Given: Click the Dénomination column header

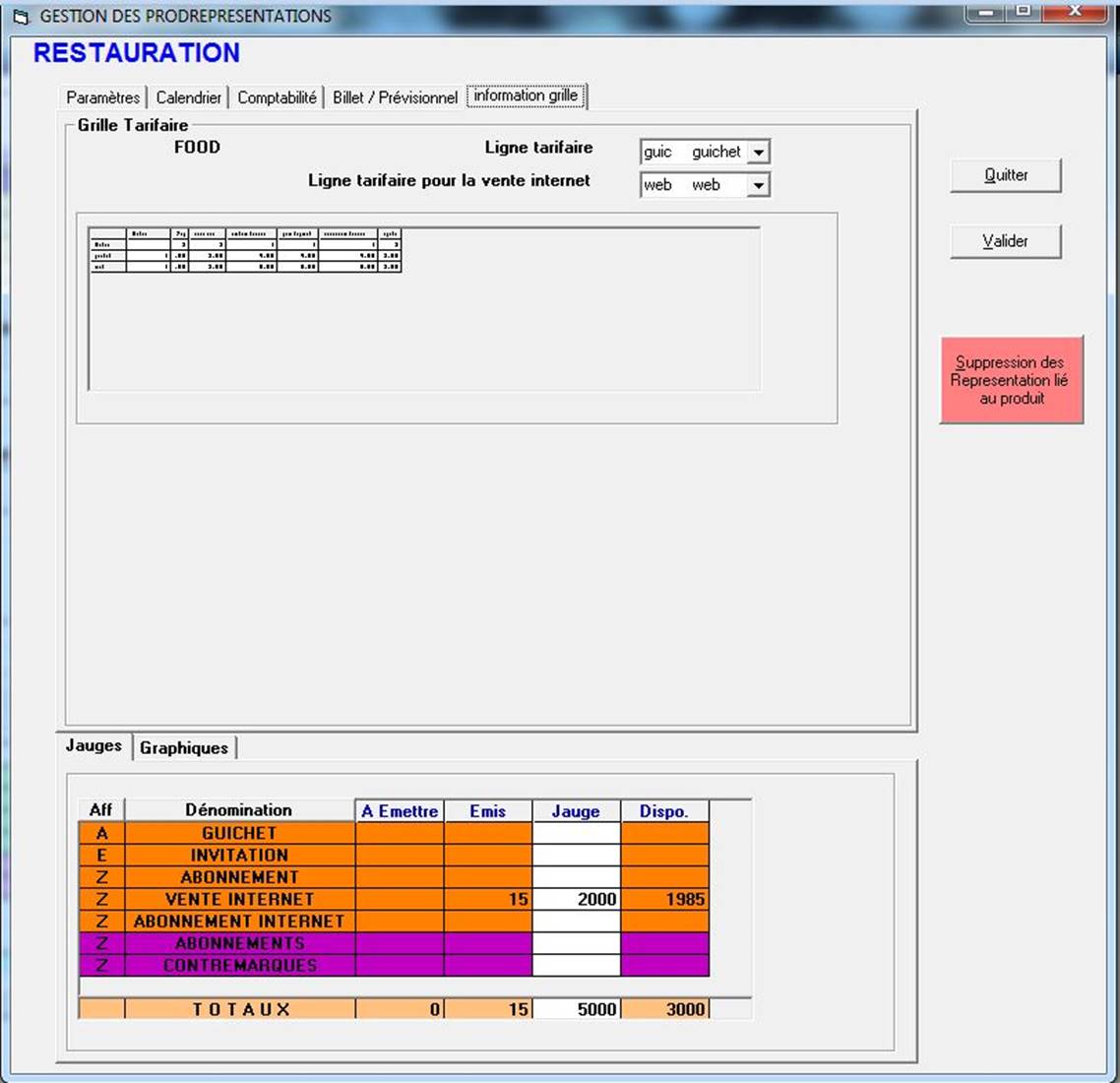Looking at the screenshot, I should tap(239, 810).
